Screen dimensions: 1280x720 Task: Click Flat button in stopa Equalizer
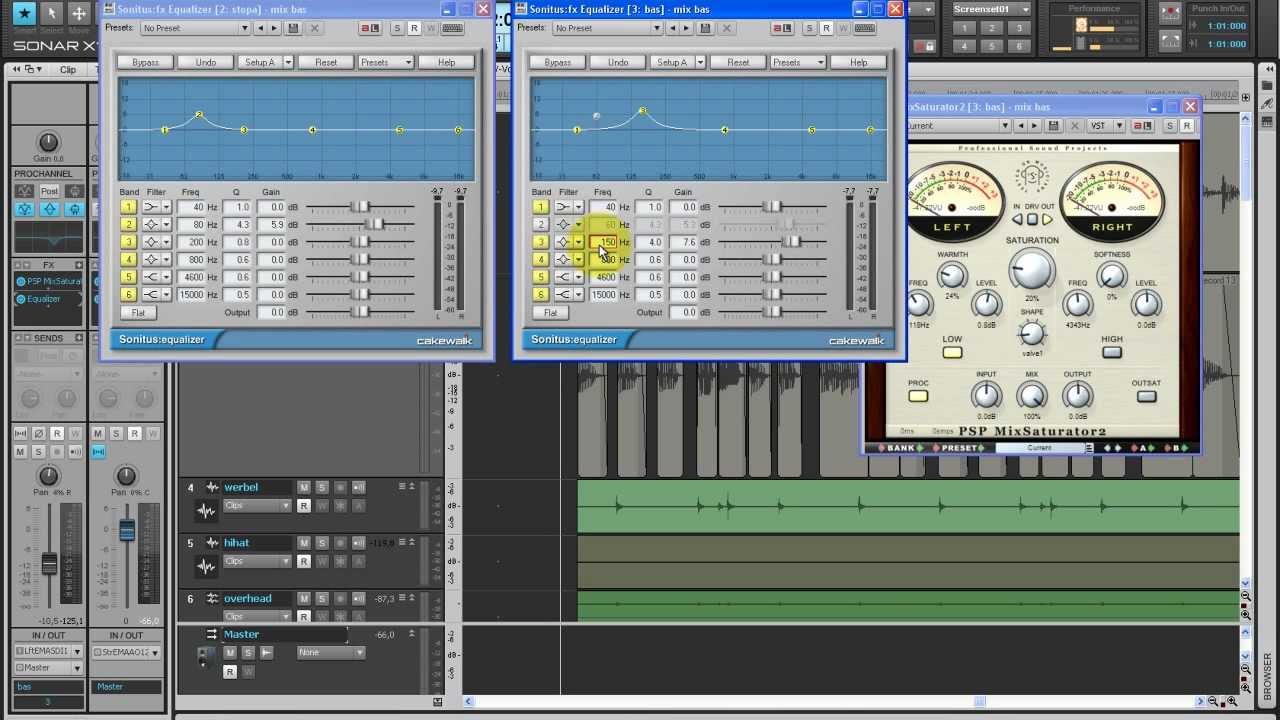139,313
